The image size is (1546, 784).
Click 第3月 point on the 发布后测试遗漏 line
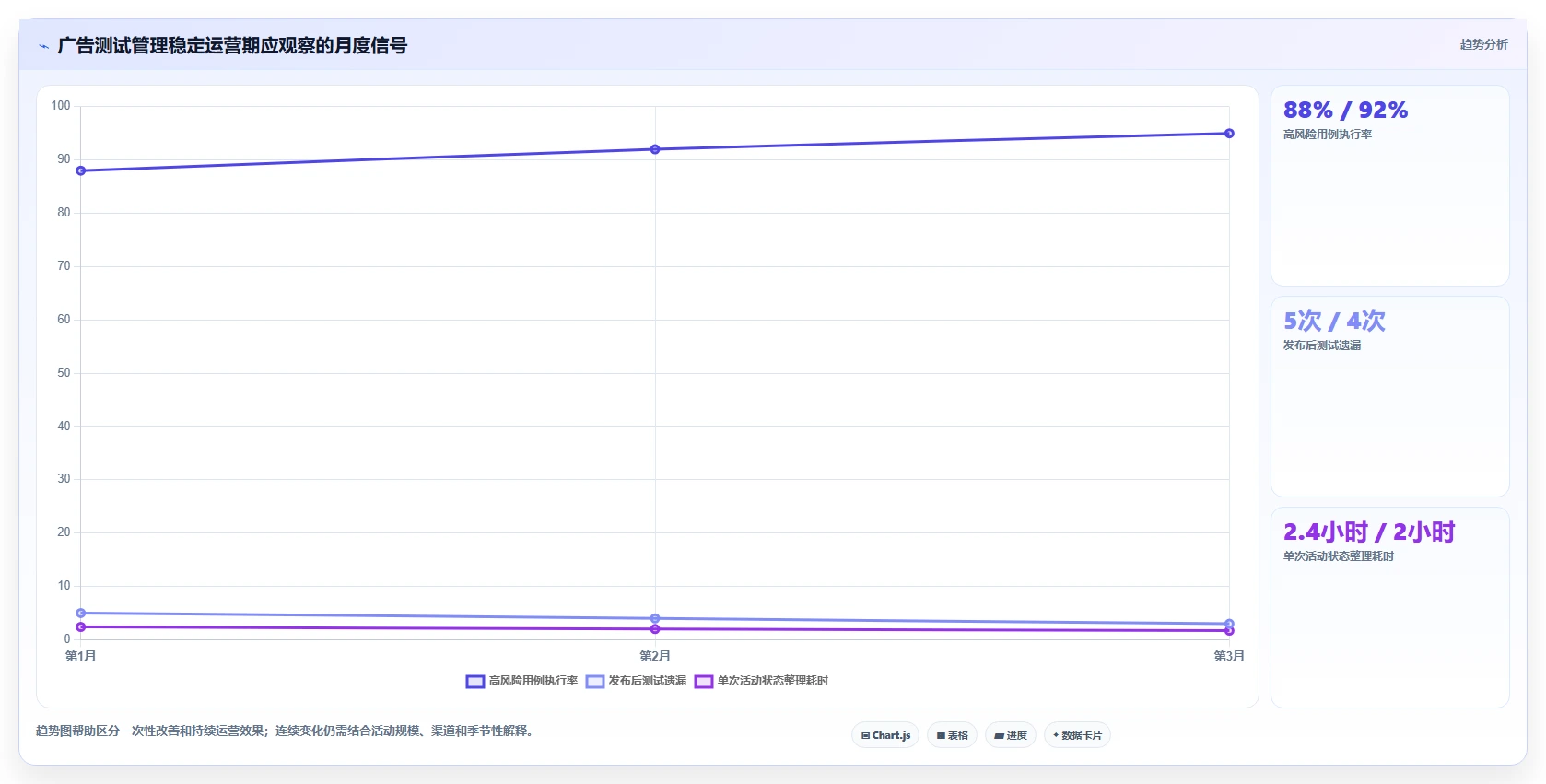coord(1229,624)
